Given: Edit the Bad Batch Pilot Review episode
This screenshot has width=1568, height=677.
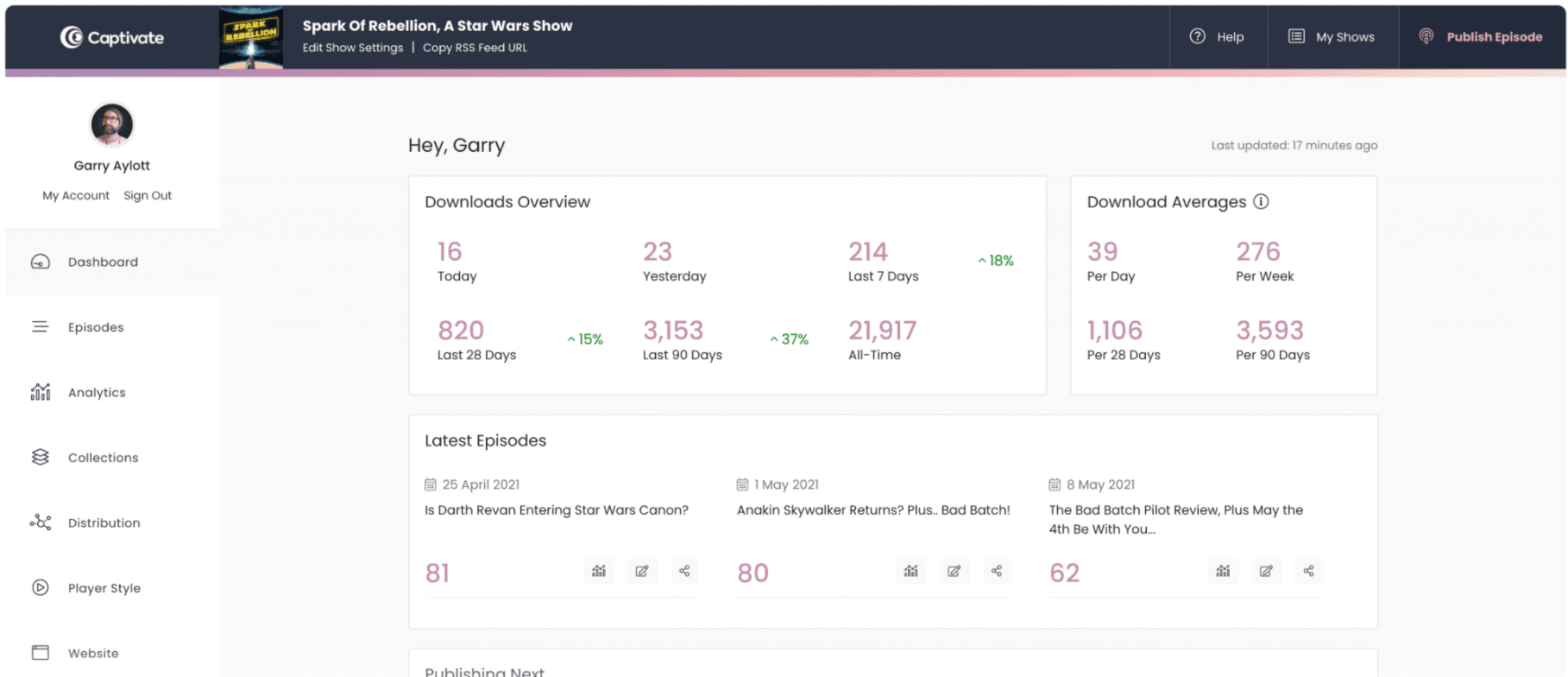Looking at the screenshot, I should pyautogui.click(x=1266, y=572).
